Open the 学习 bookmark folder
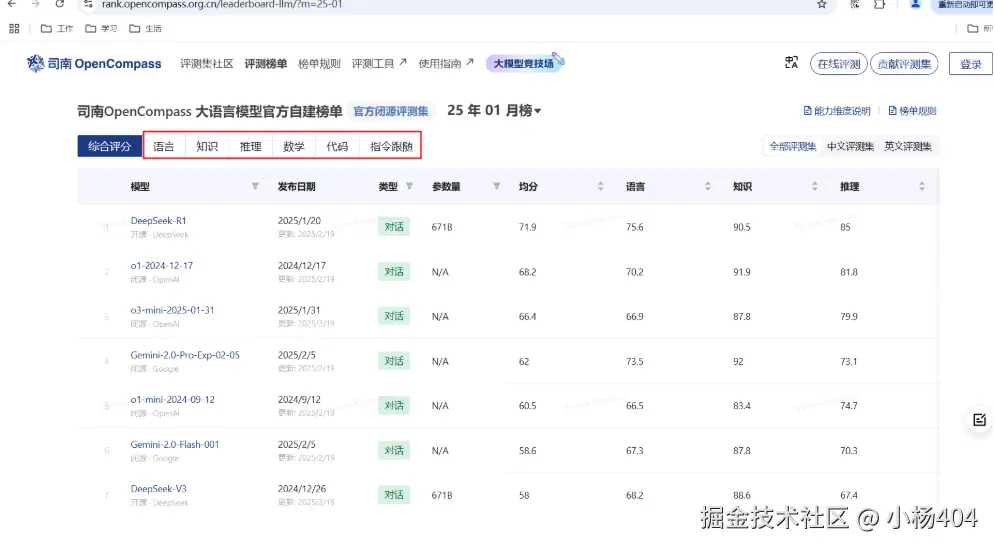The width and height of the screenshot is (995, 549). click(x=101, y=29)
